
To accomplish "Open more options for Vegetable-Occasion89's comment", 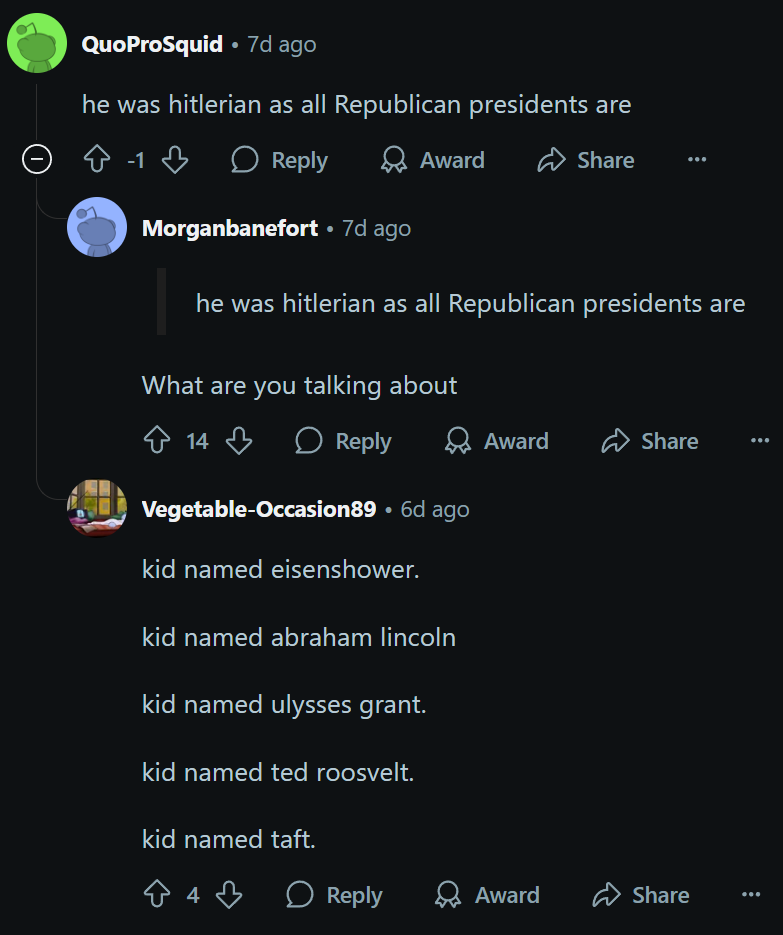I will (751, 894).
